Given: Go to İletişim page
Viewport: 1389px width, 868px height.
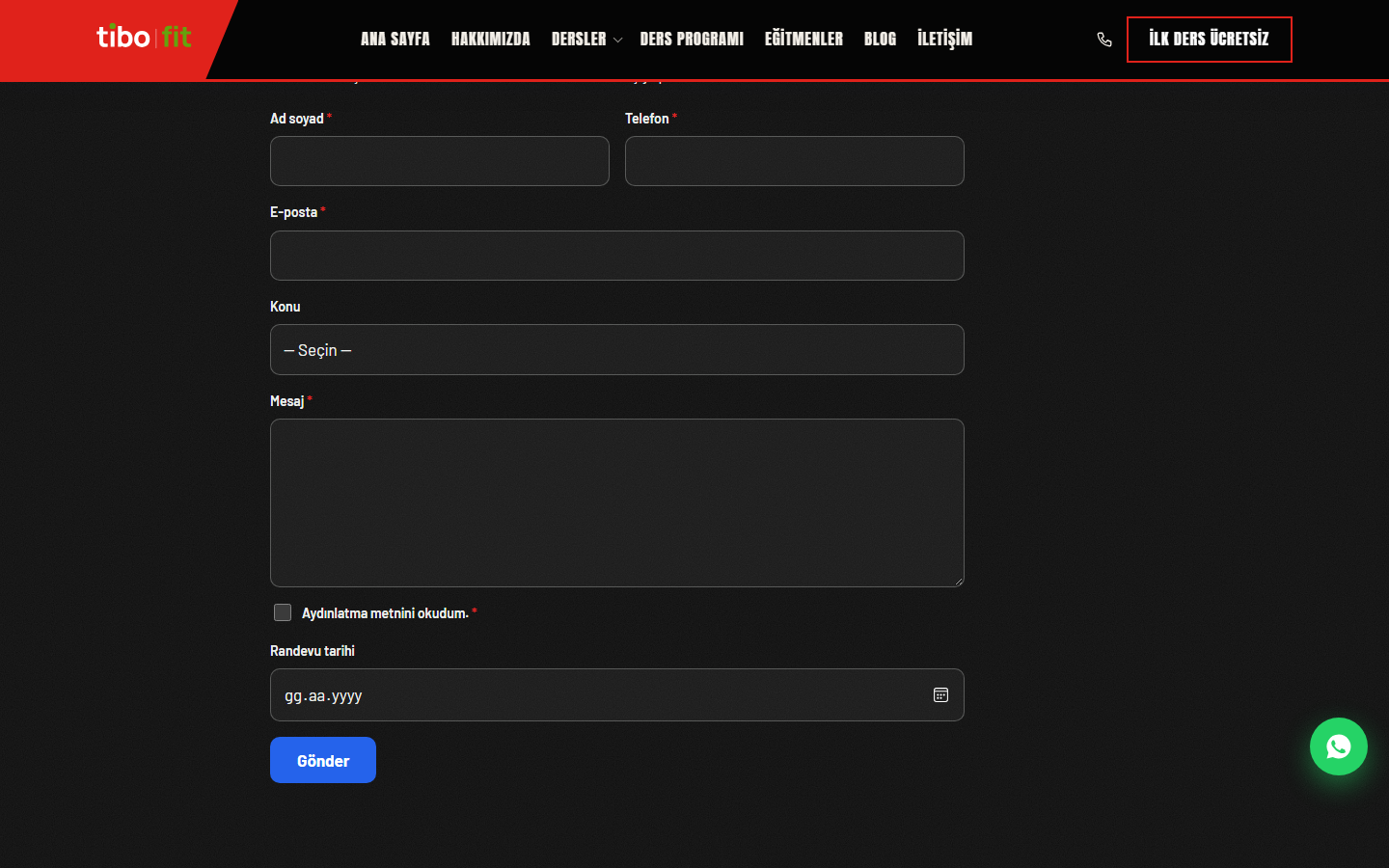Looking at the screenshot, I should click(x=944, y=39).
